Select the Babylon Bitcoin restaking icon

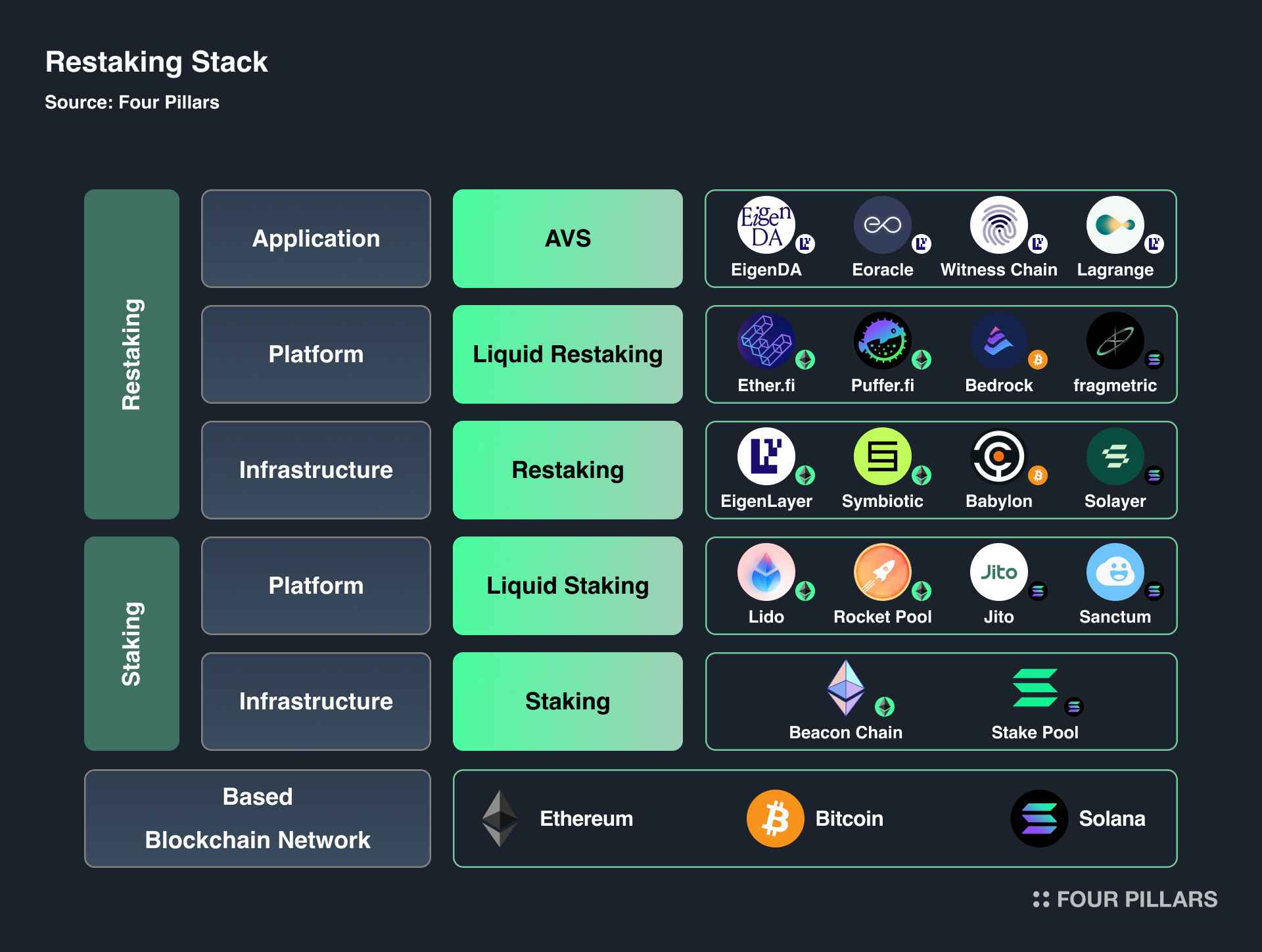coord(998,456)
